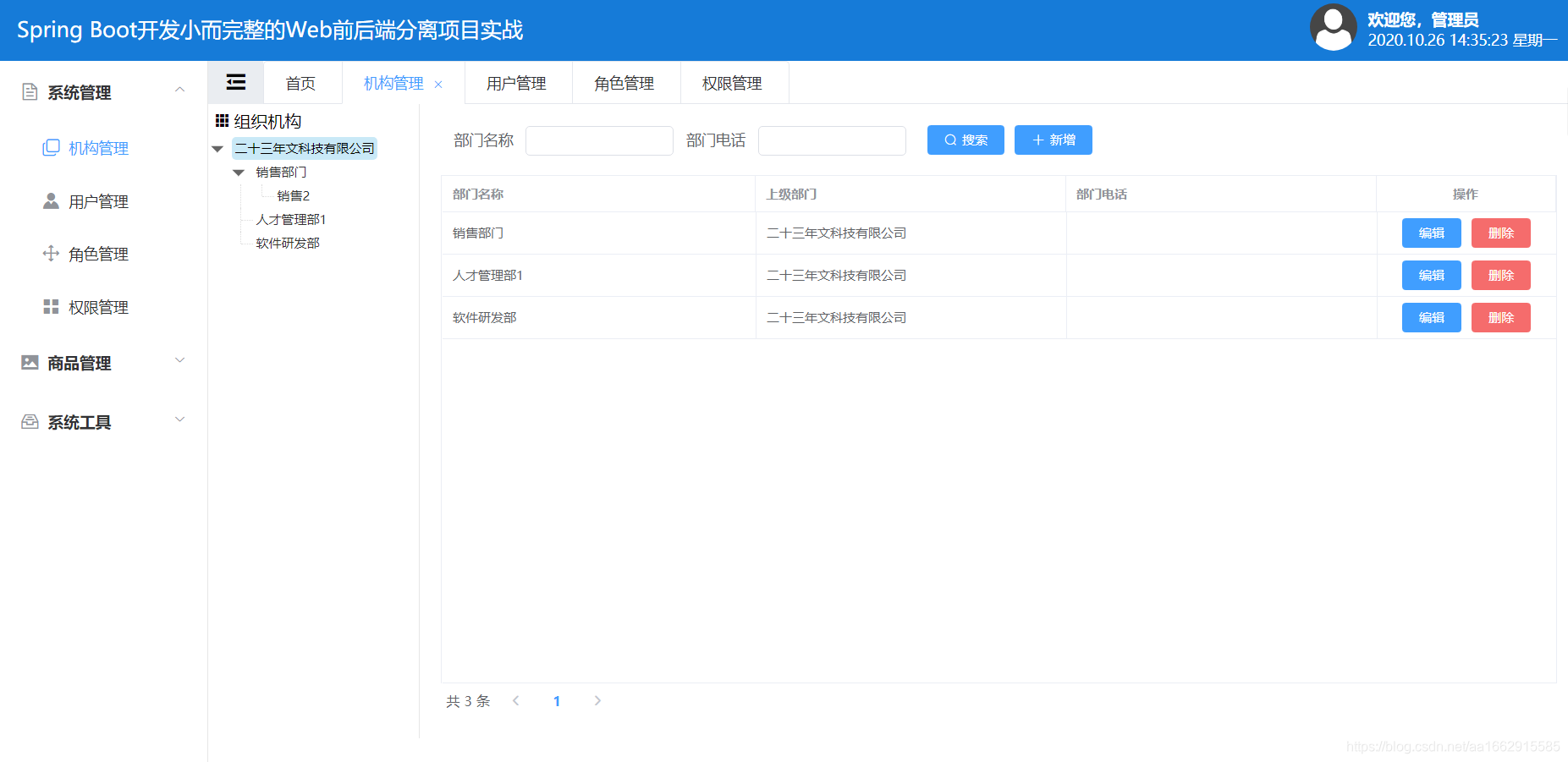Switch to the 权限管理 tab
Screen dimensions: 1568x762
click(733, 83)
